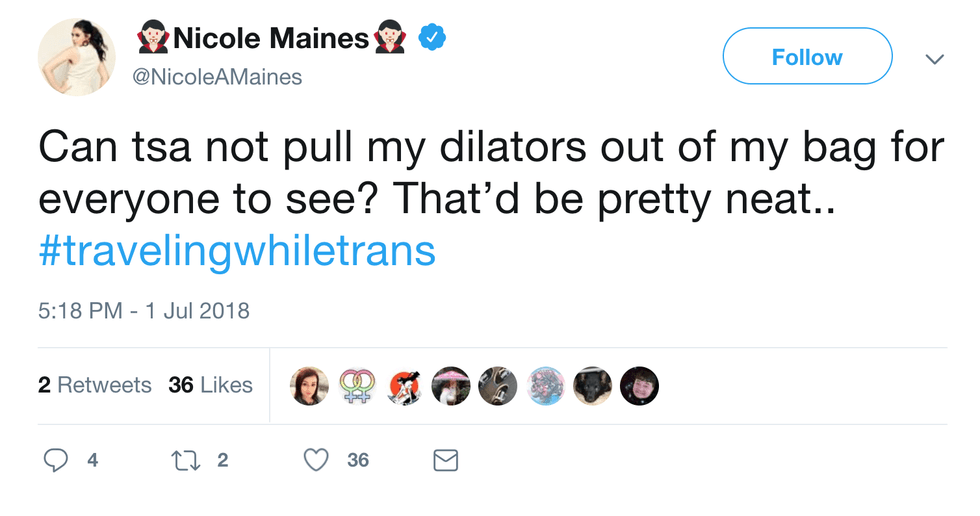Open the #travelingwhiletrans hashtag link
The width and height of the screenshot is (980, 516).
237,250
